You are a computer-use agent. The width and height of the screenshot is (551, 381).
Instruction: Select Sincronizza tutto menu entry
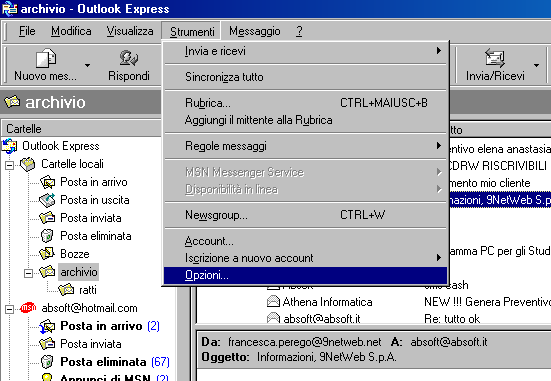coord(305,77)
